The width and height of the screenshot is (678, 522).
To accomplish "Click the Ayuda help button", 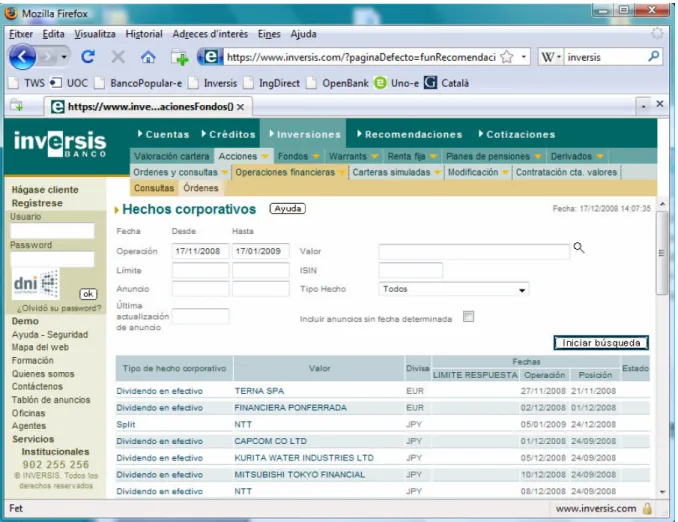I will (288, 208).
